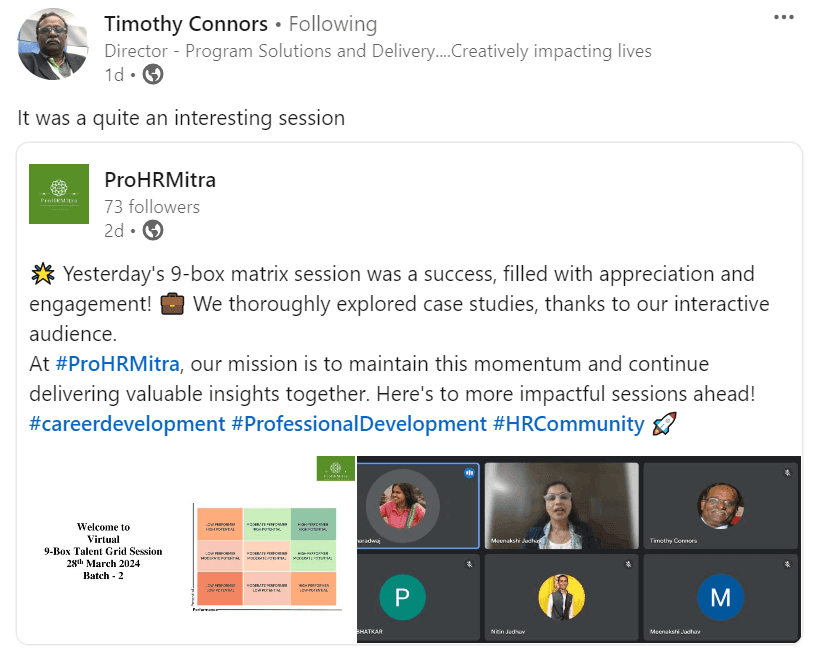This screenshot has height=659, width=824.
Task: Click the blue M participant avatar
Action: click(x=720, y=598)
